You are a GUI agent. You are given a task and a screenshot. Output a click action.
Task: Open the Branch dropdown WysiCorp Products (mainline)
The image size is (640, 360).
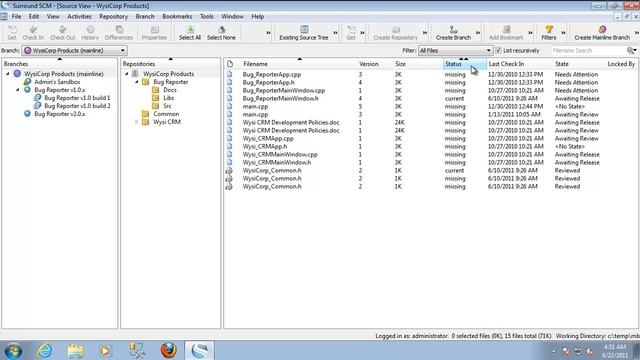coord(74,51)
